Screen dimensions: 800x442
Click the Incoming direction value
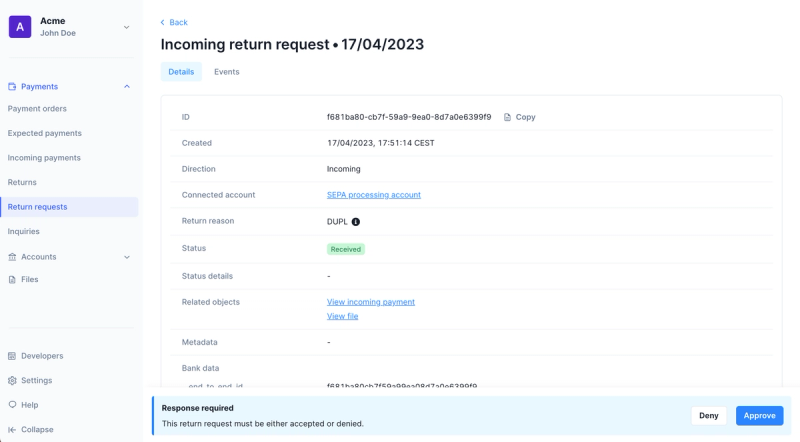pyautogui.click(x=343, y=169)
